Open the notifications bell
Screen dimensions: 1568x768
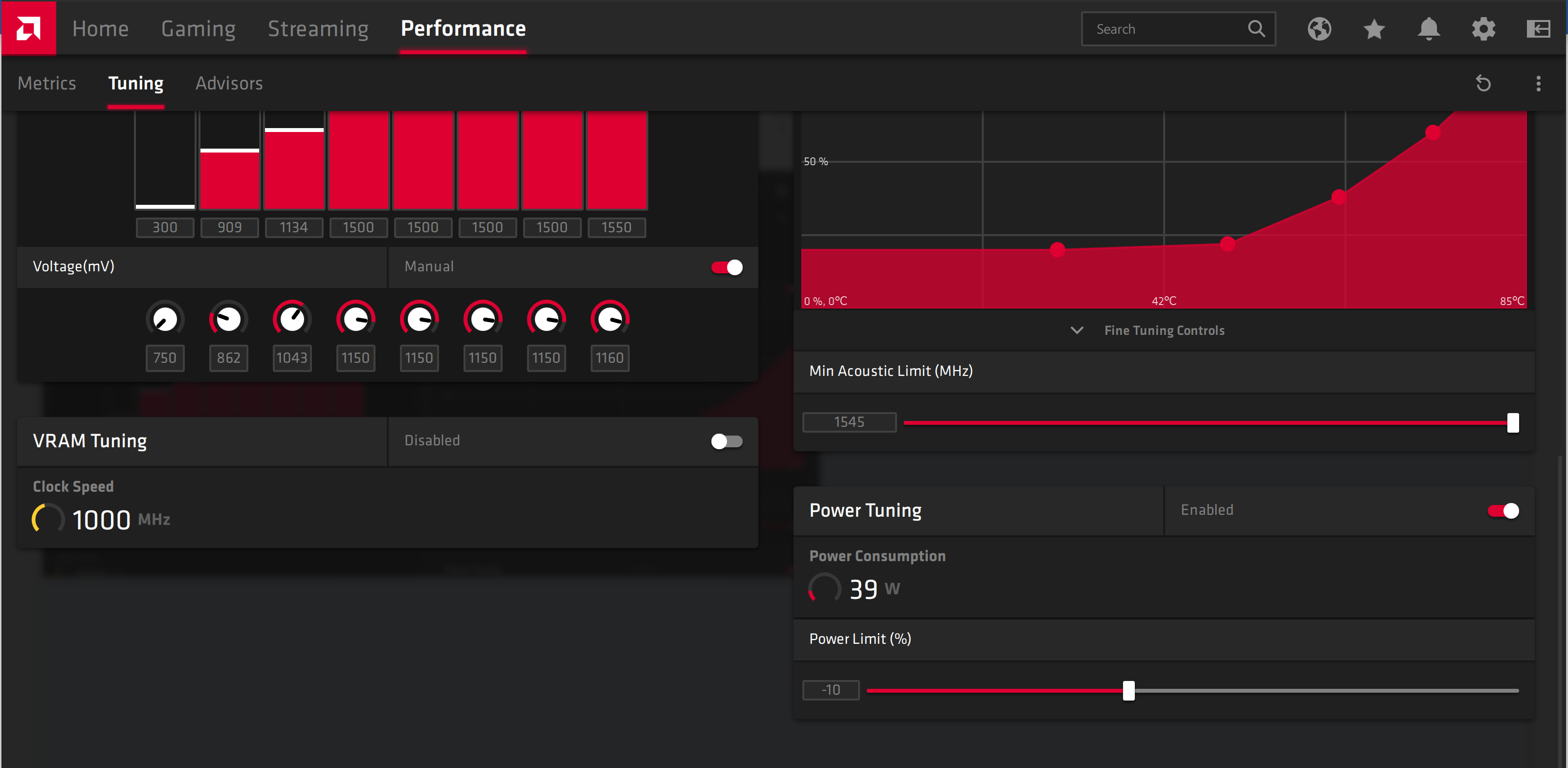pos(1429,29)
